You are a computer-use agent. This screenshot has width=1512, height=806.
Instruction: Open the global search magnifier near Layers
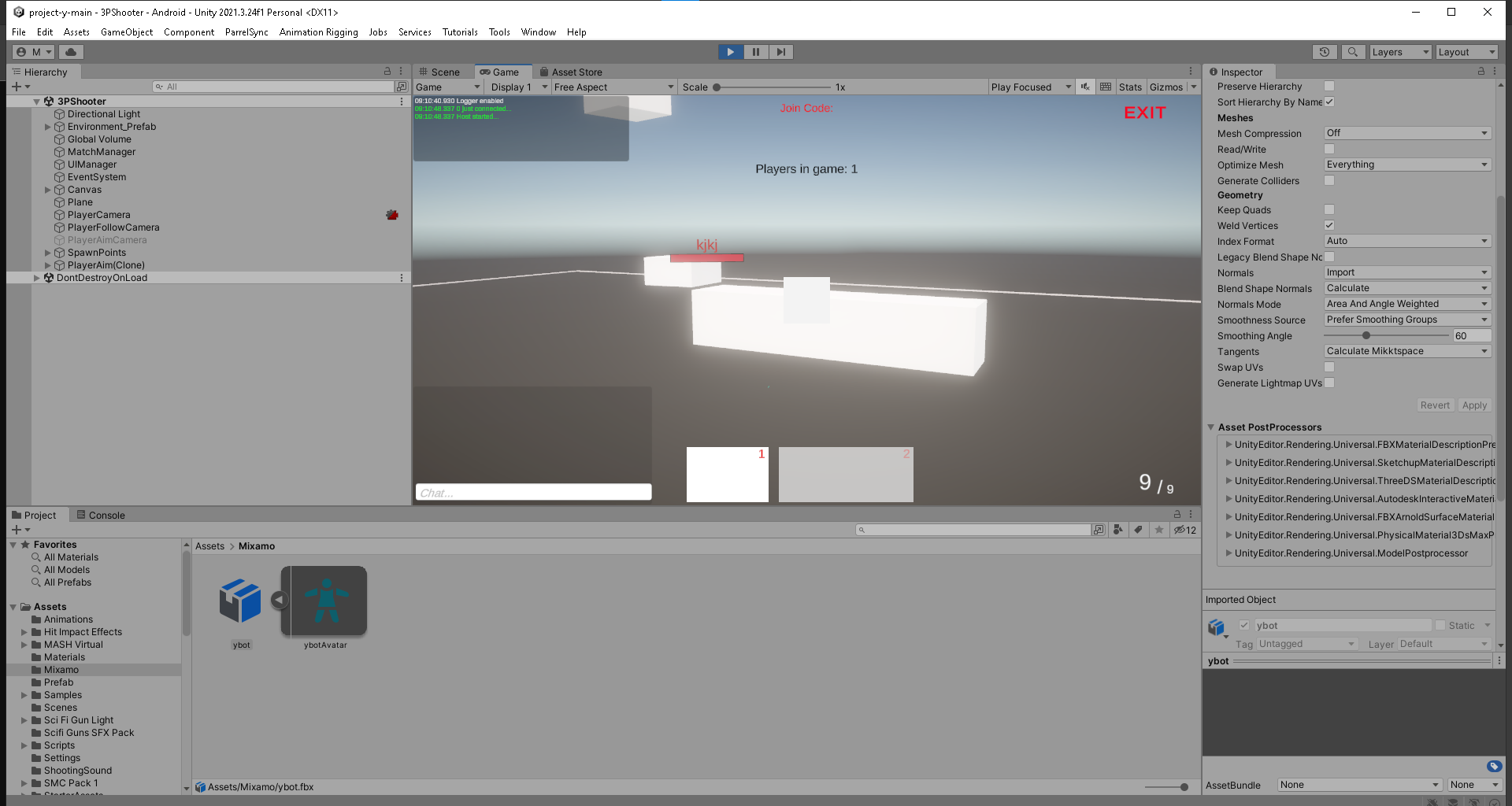1353,52
